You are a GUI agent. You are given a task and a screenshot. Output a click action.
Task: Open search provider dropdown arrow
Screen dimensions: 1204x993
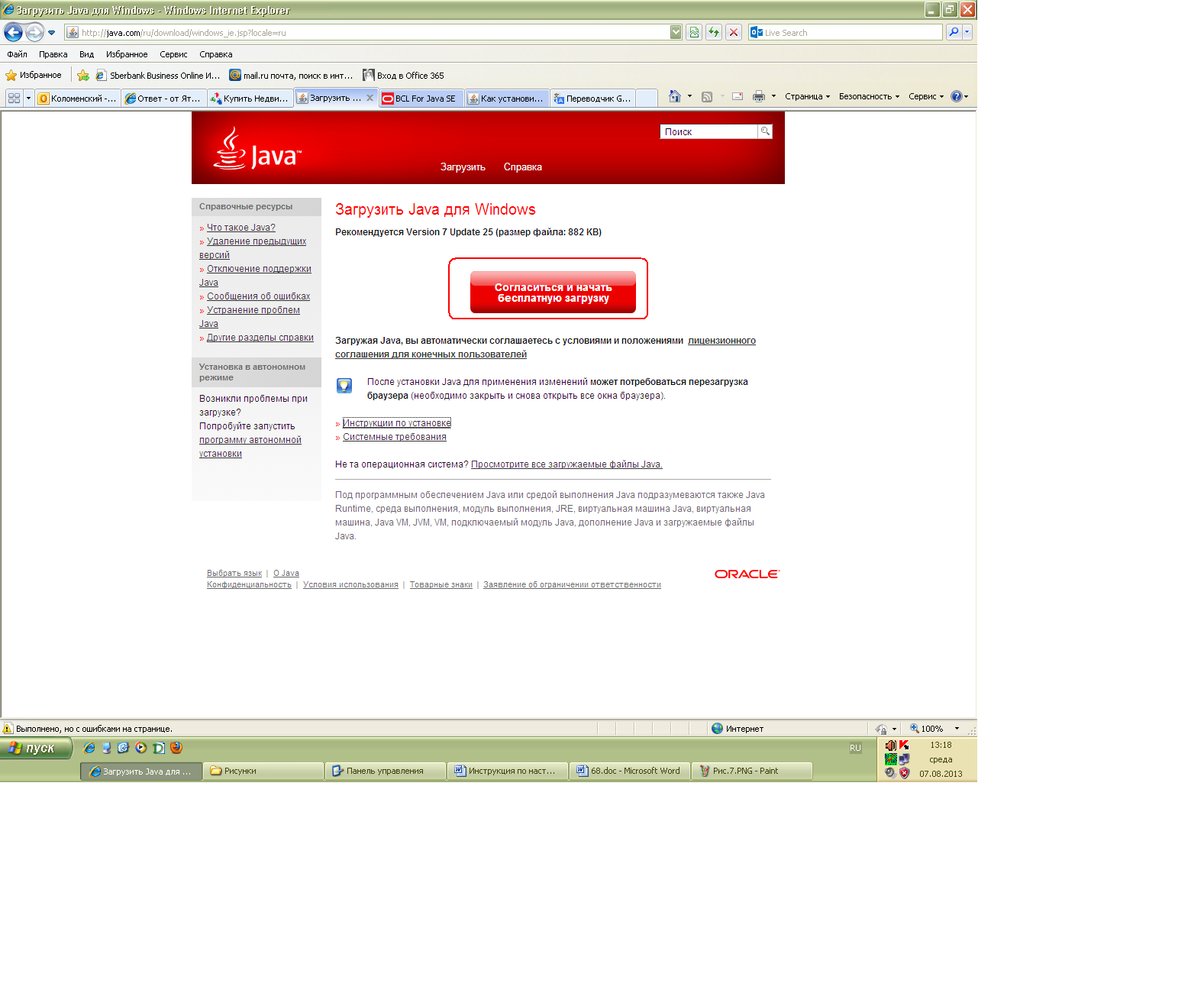click(x=967, y=32)
